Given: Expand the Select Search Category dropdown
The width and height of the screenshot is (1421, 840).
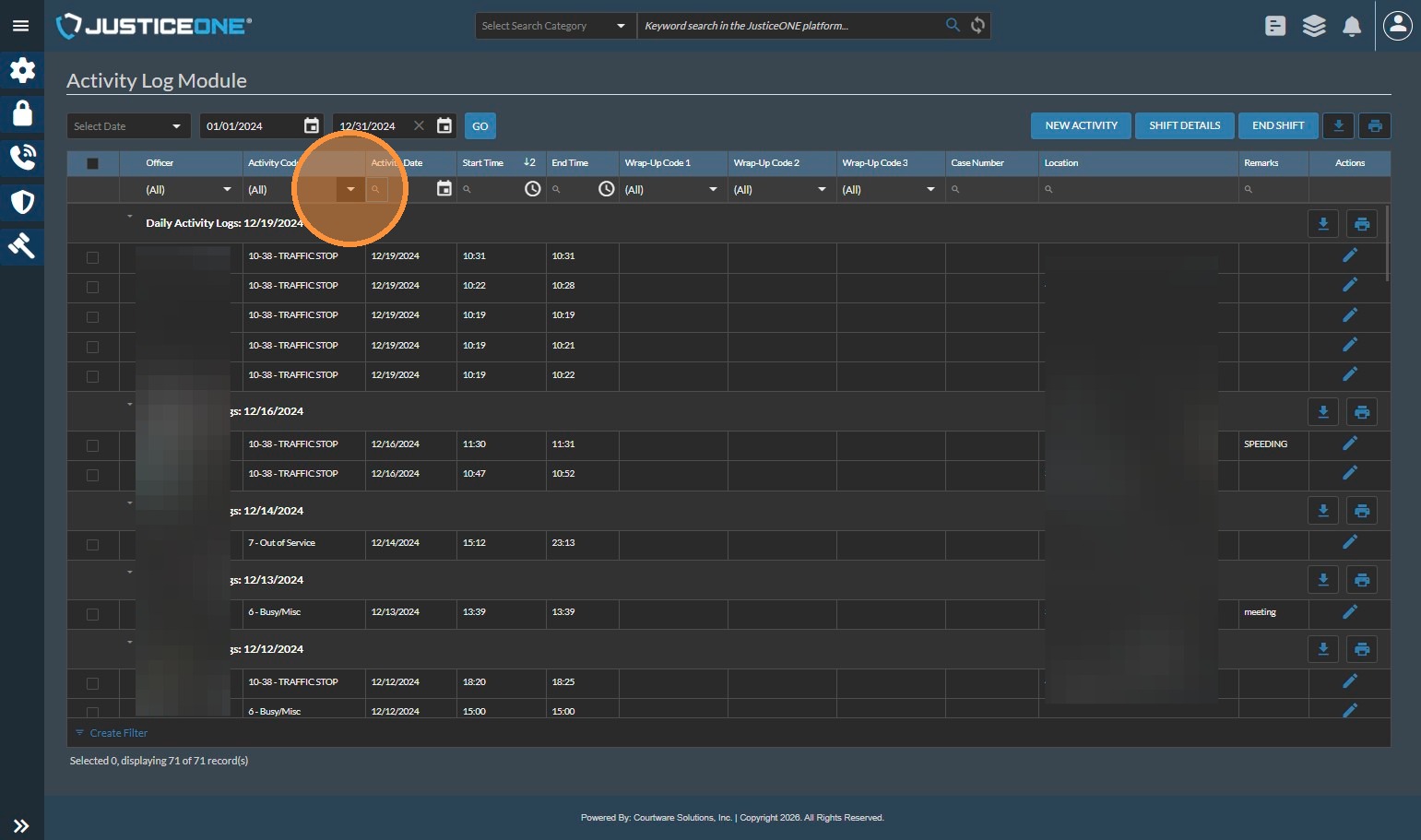Looking at the screenshot, I should pyautogui.click(x=554, y=26).
